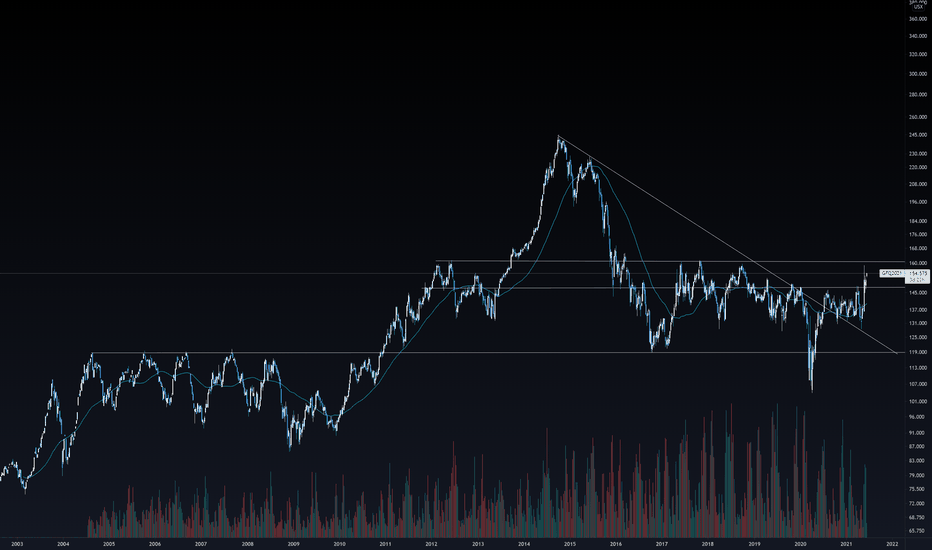Image resolution: width=932 pixels, height=550 pixels.
Task: Click the 125.000 price scale label
Action: click(918, 338)
